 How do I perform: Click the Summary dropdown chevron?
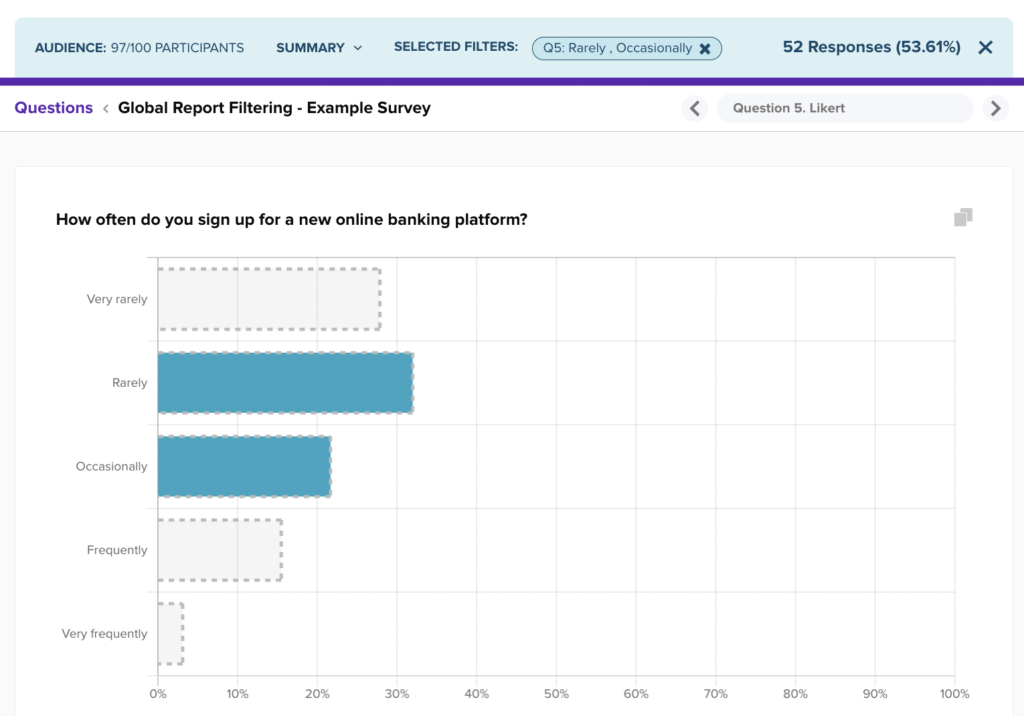click(357, 48)
